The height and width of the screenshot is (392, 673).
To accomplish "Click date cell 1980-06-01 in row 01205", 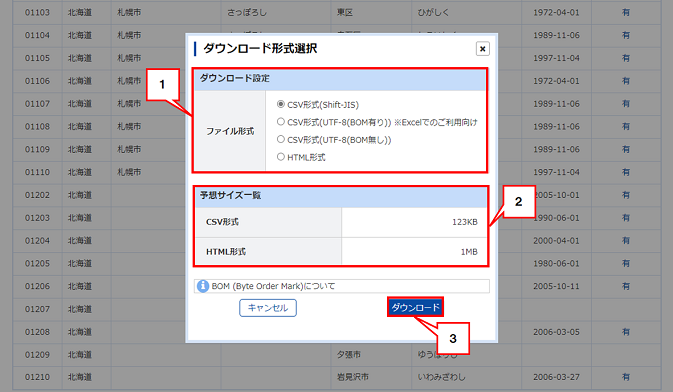I will [x=556, y=263].
